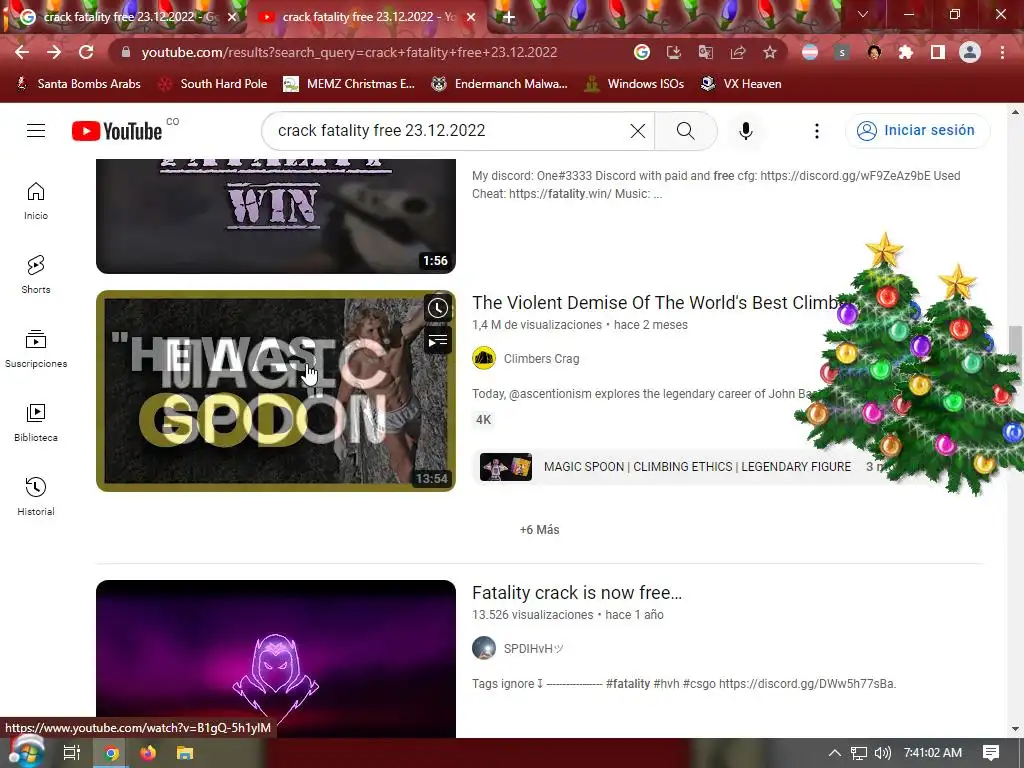Screen dimensions: 1024x768
Task: Toggle the Chrome side panel
Action: pos(938,52)
